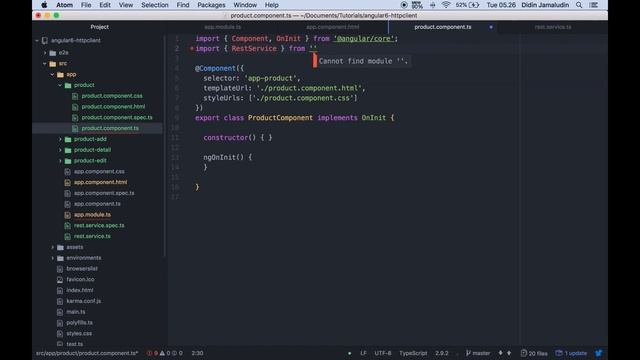Expand the product-edit folder

tap(60, 161)
